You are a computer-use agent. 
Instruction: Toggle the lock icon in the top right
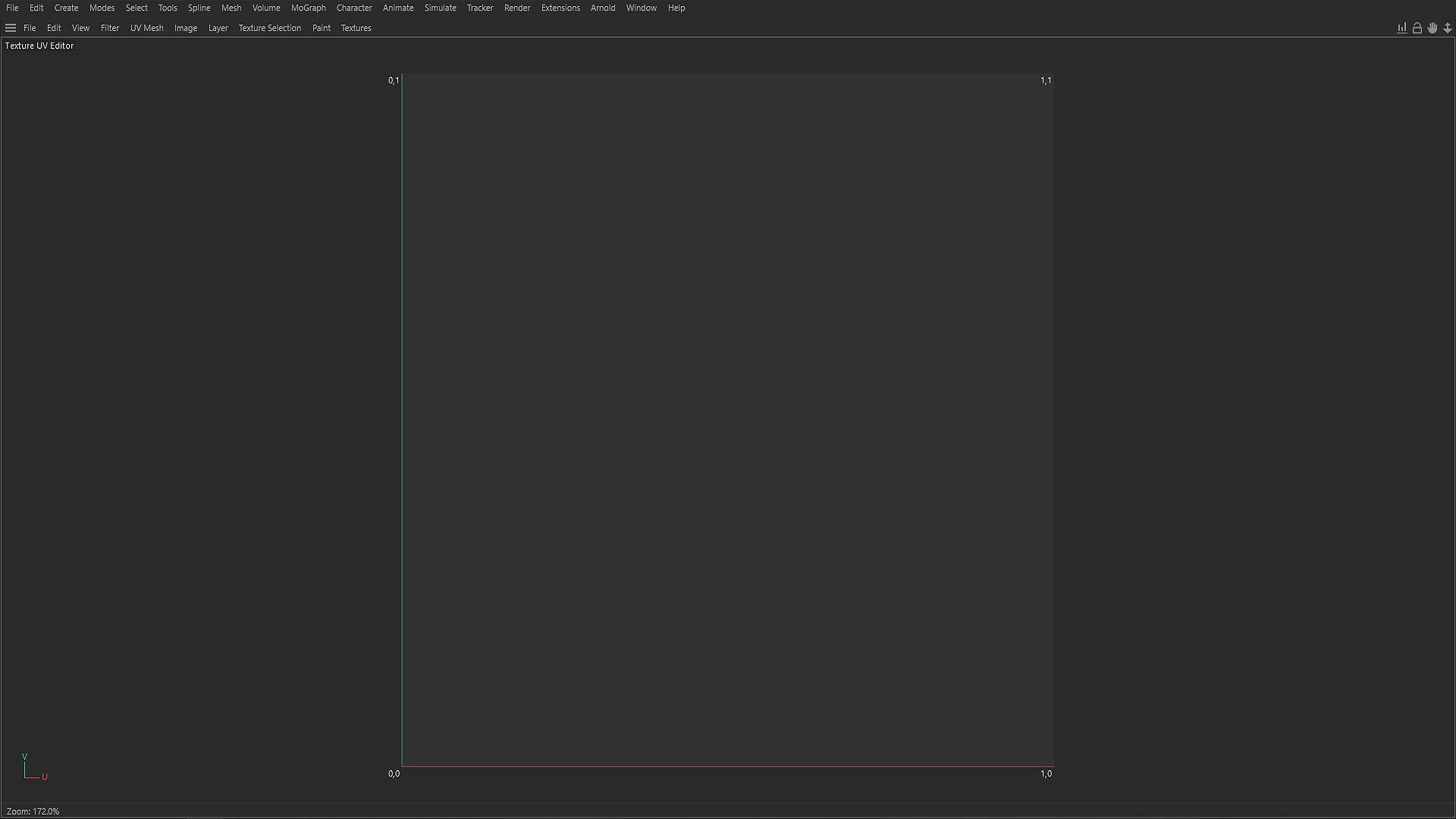tap(1417, 28)
